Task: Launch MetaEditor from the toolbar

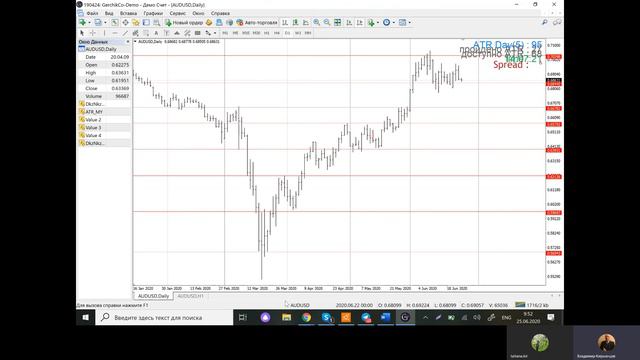Action: 209,22
